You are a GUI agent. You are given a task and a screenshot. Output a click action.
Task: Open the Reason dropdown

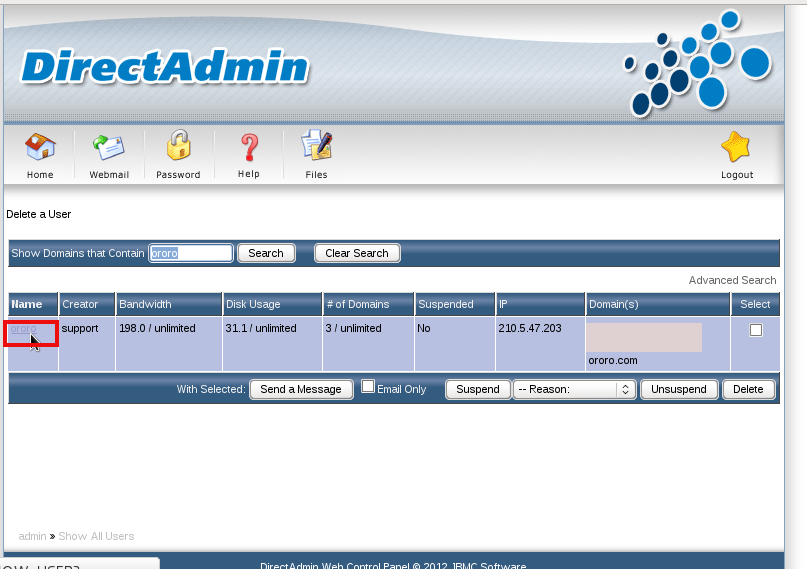[574, 389]
